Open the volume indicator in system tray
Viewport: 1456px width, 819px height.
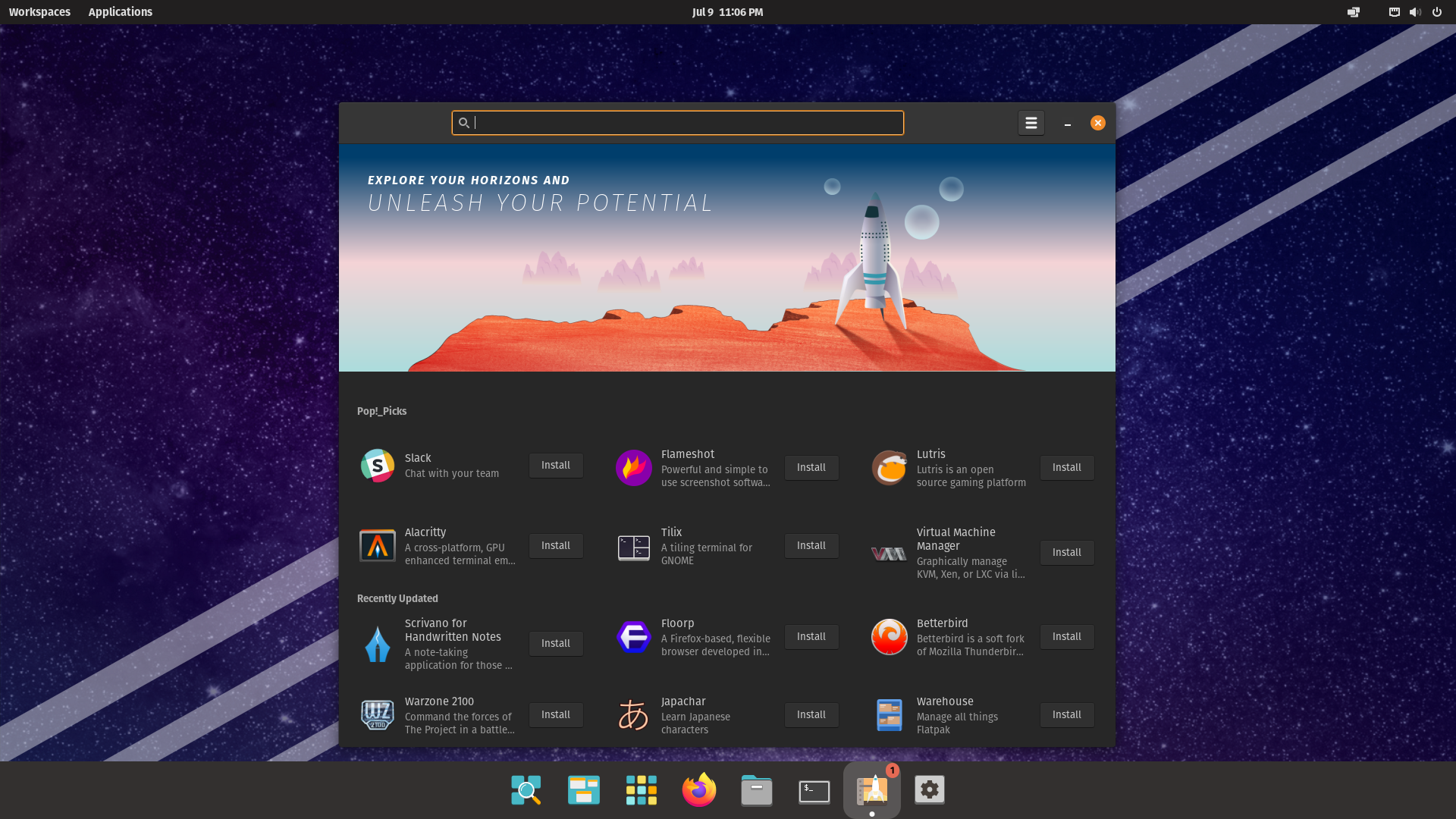[1414, 12]
